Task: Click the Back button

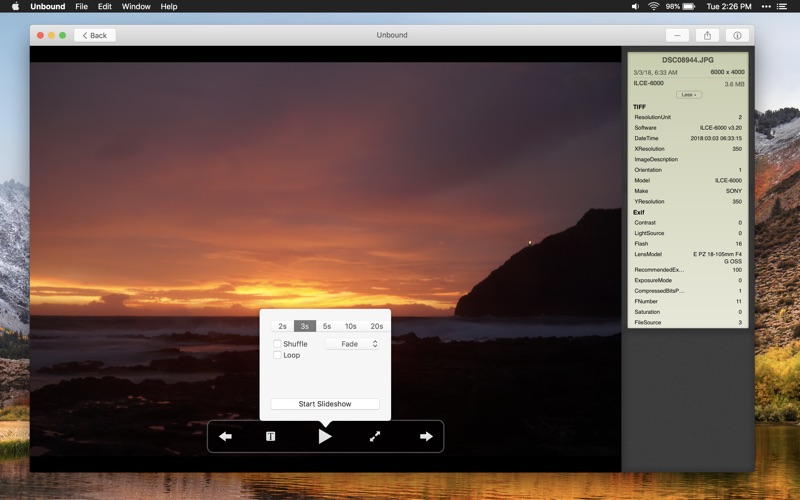Action: click(95, 35)
